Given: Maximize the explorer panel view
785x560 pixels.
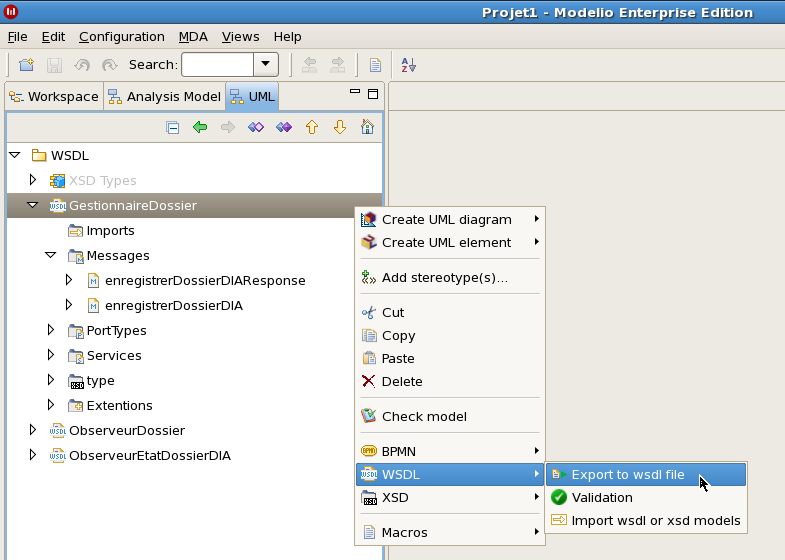Looking at the screenshot, I should point(373,94).
